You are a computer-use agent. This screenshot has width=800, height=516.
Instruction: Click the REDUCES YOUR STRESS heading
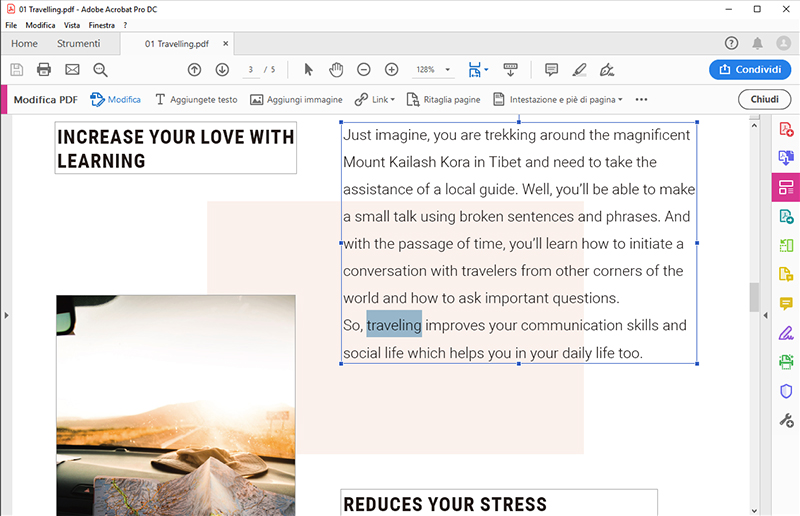point(445,504)
